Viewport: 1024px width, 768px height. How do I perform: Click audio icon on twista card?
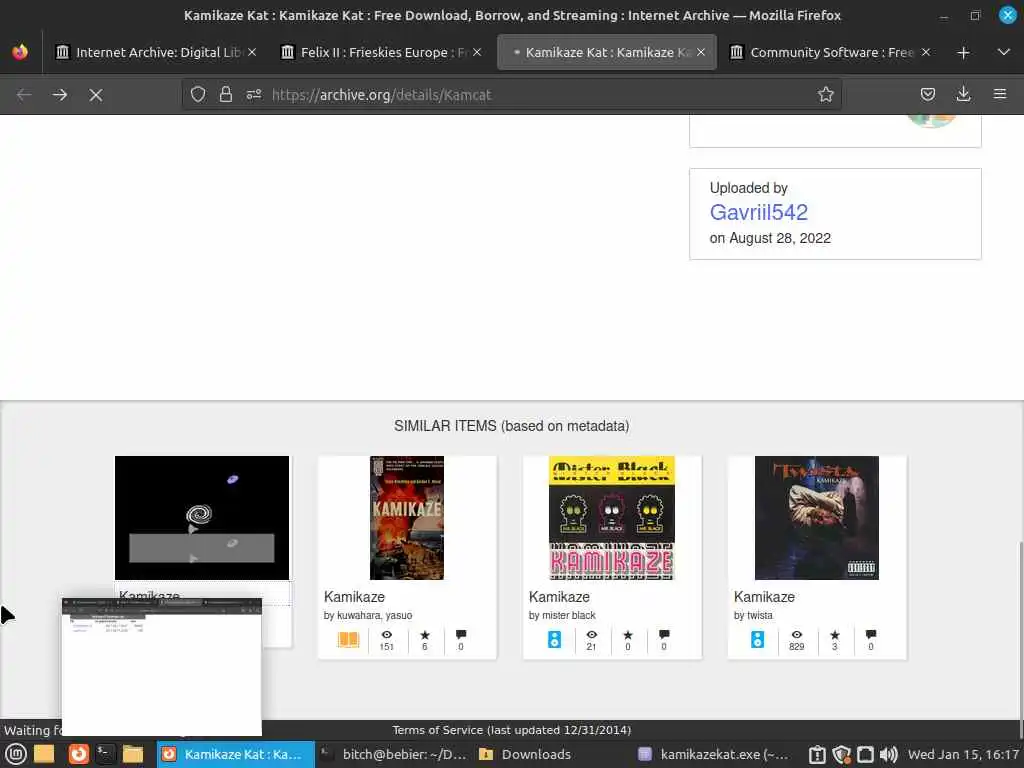[758, 639]
